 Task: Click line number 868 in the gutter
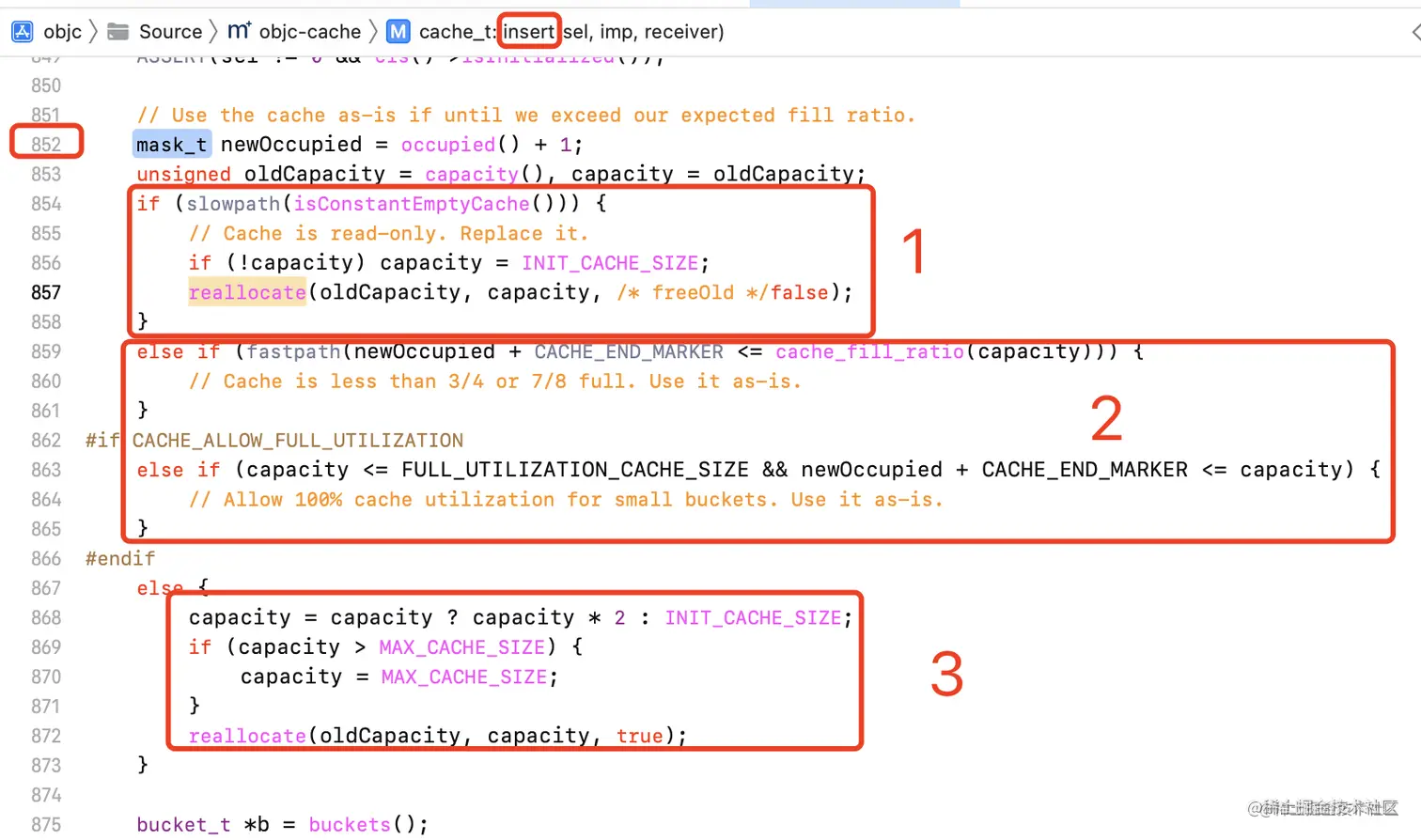46,618
